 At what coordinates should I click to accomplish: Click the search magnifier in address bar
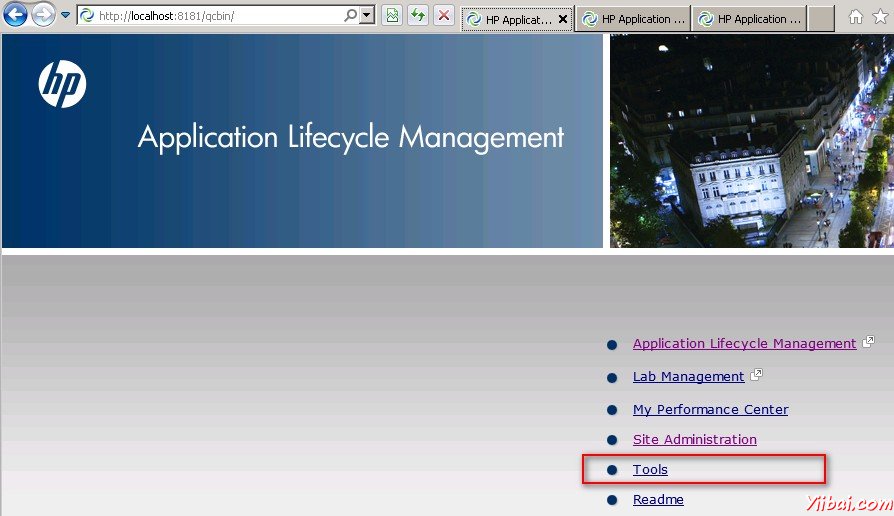pos(350,16)
